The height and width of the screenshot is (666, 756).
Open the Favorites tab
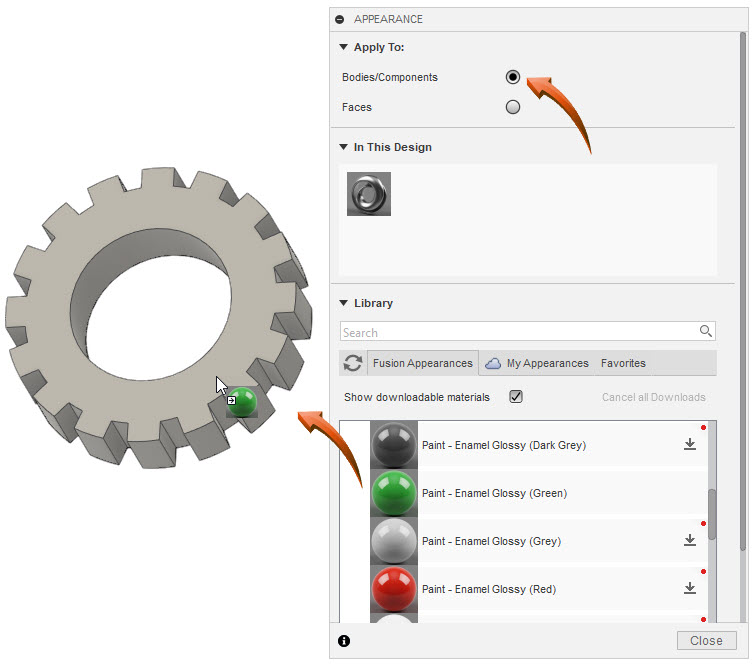[x=623, y=363]
